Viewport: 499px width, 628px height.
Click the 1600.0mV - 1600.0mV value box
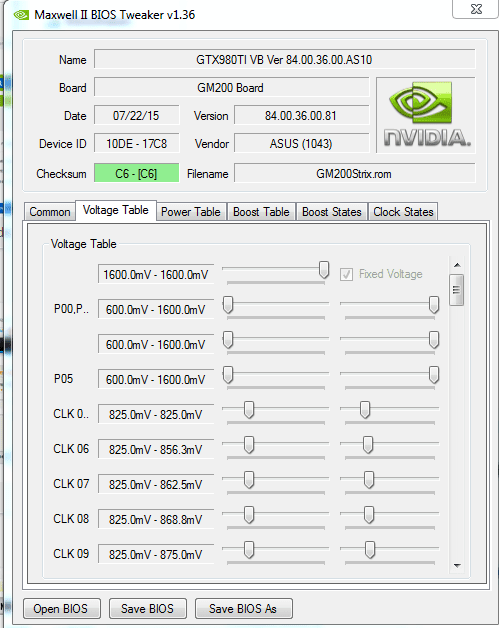coord(156,275)
